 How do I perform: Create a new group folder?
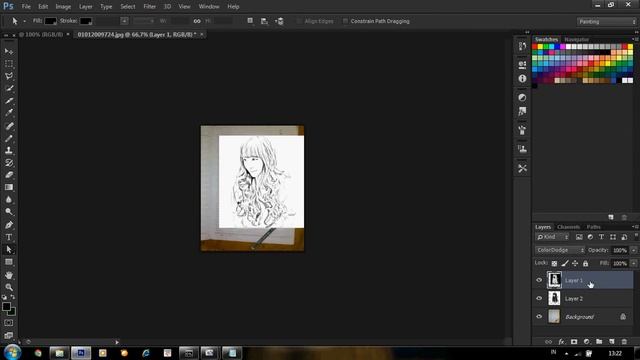click(x=599, y=342)
